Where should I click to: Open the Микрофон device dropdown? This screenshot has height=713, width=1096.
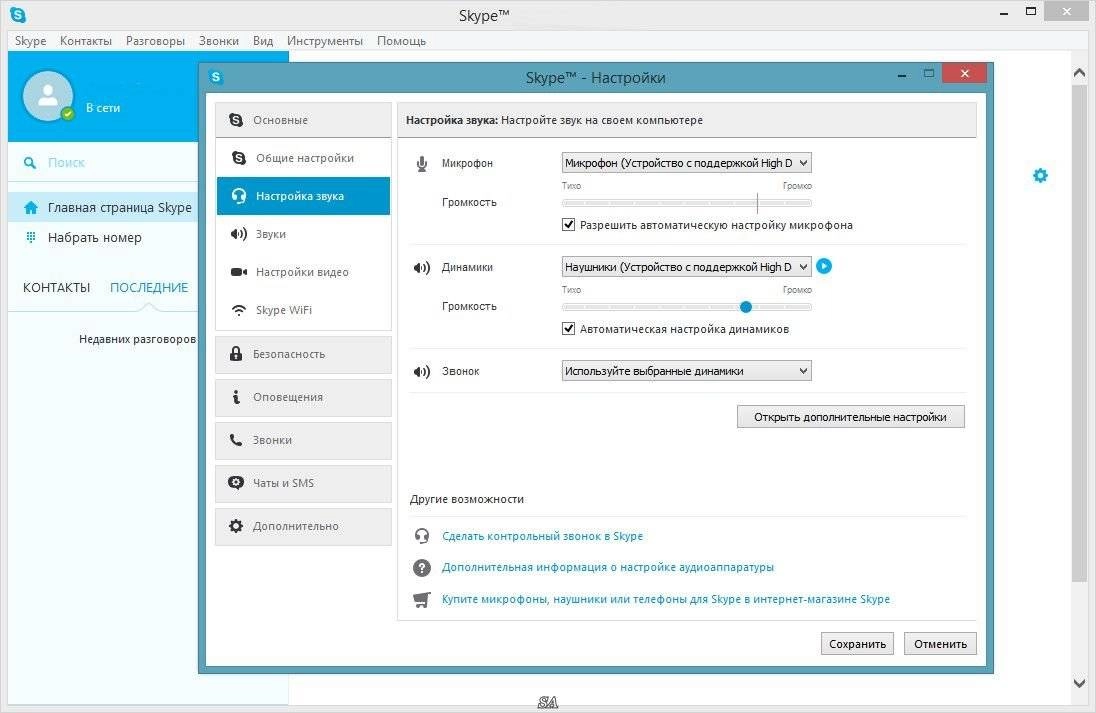click(x=686, y=163)
